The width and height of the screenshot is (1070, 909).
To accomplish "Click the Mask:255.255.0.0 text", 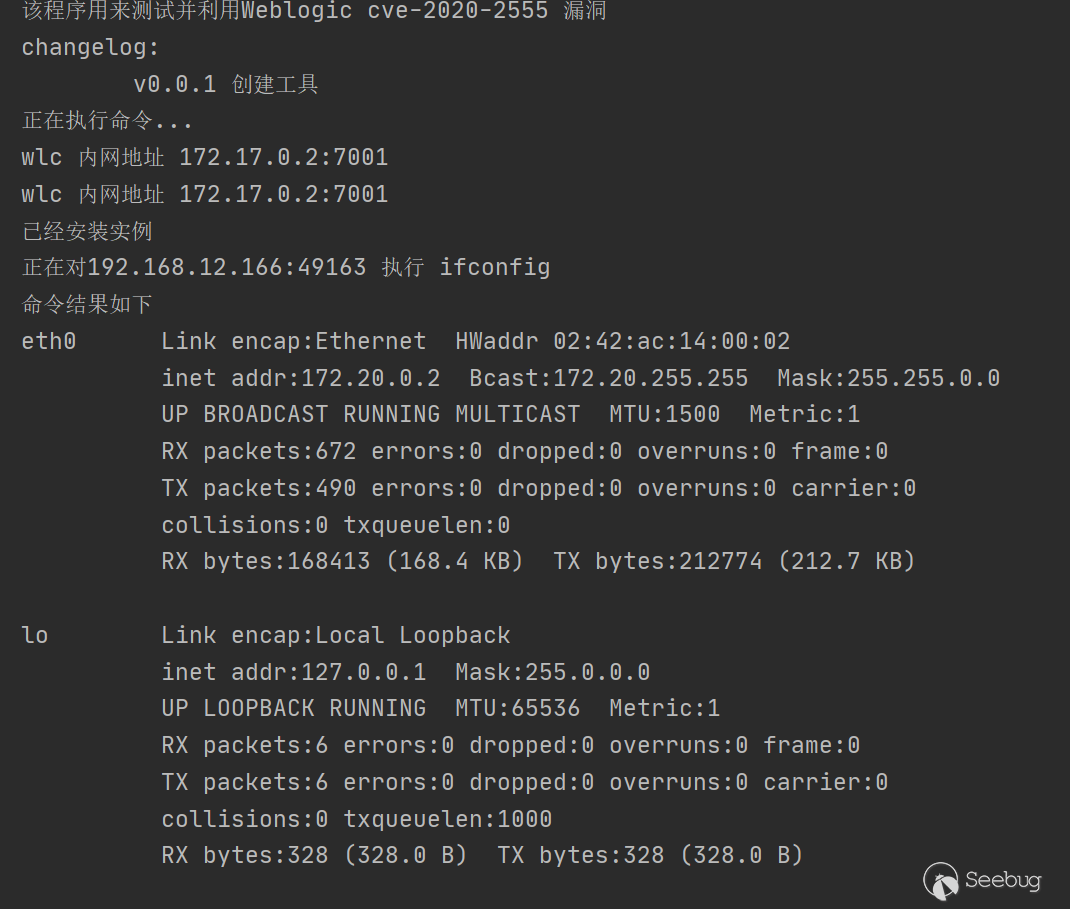I will tap(888, 378).
